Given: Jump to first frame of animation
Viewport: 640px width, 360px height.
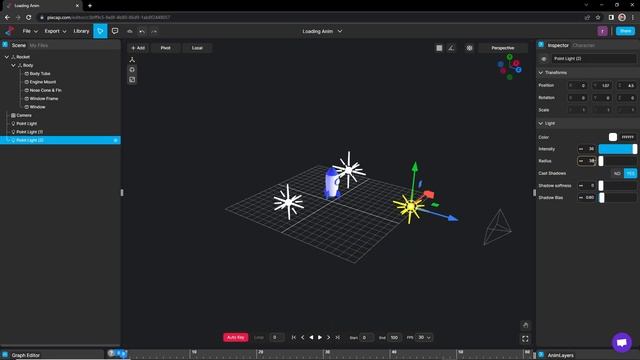Looking at the screenshot, I should (x=293, y=338).
